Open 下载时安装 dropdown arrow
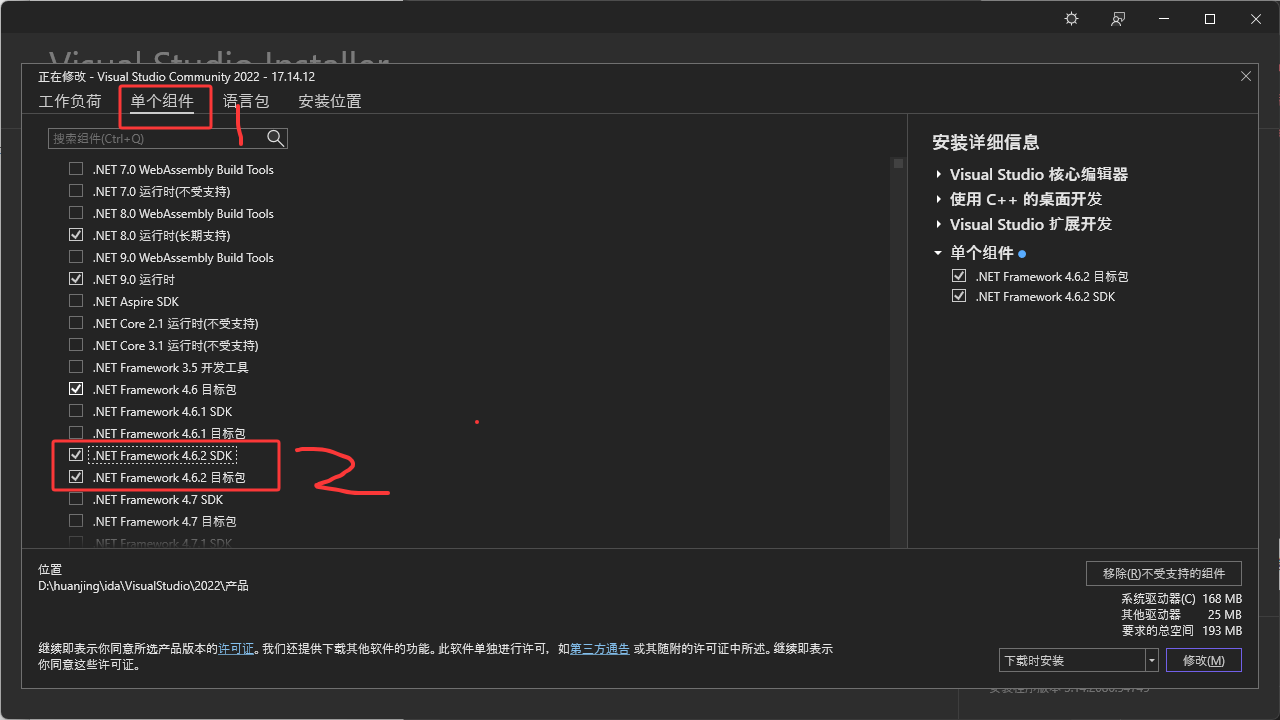The image size is (1280, 720). tap(1152, 660)
